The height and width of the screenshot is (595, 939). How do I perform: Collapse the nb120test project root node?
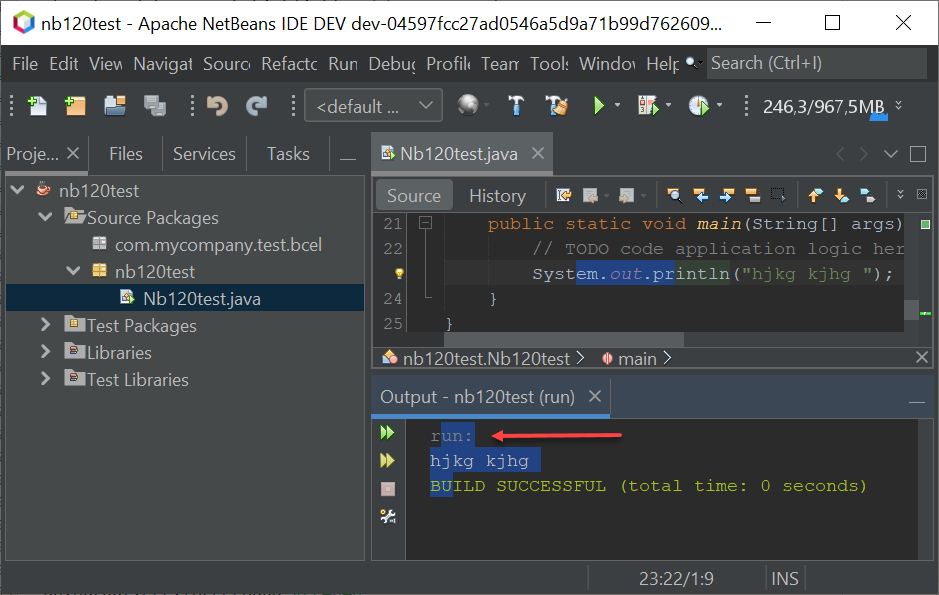coord(18,190)
